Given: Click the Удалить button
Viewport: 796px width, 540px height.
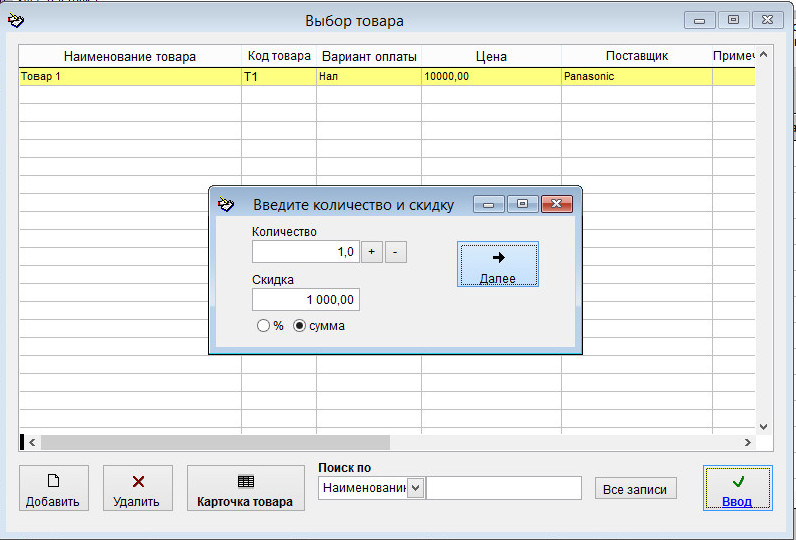Looking at the screenshot, I should [x=138, y=488].
